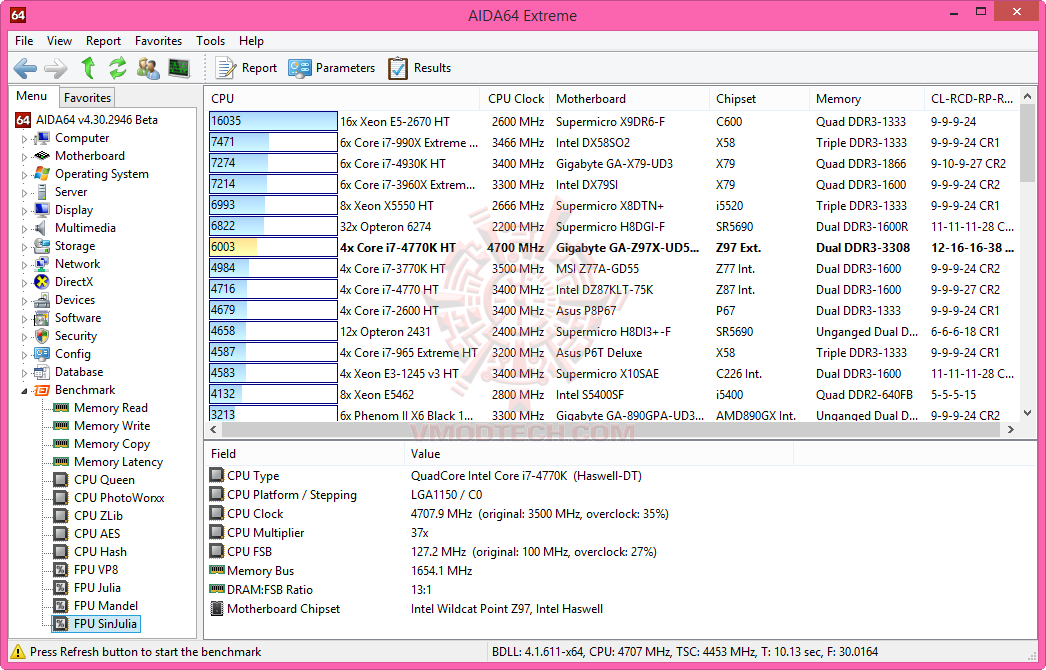Open the Report menu

103,41
